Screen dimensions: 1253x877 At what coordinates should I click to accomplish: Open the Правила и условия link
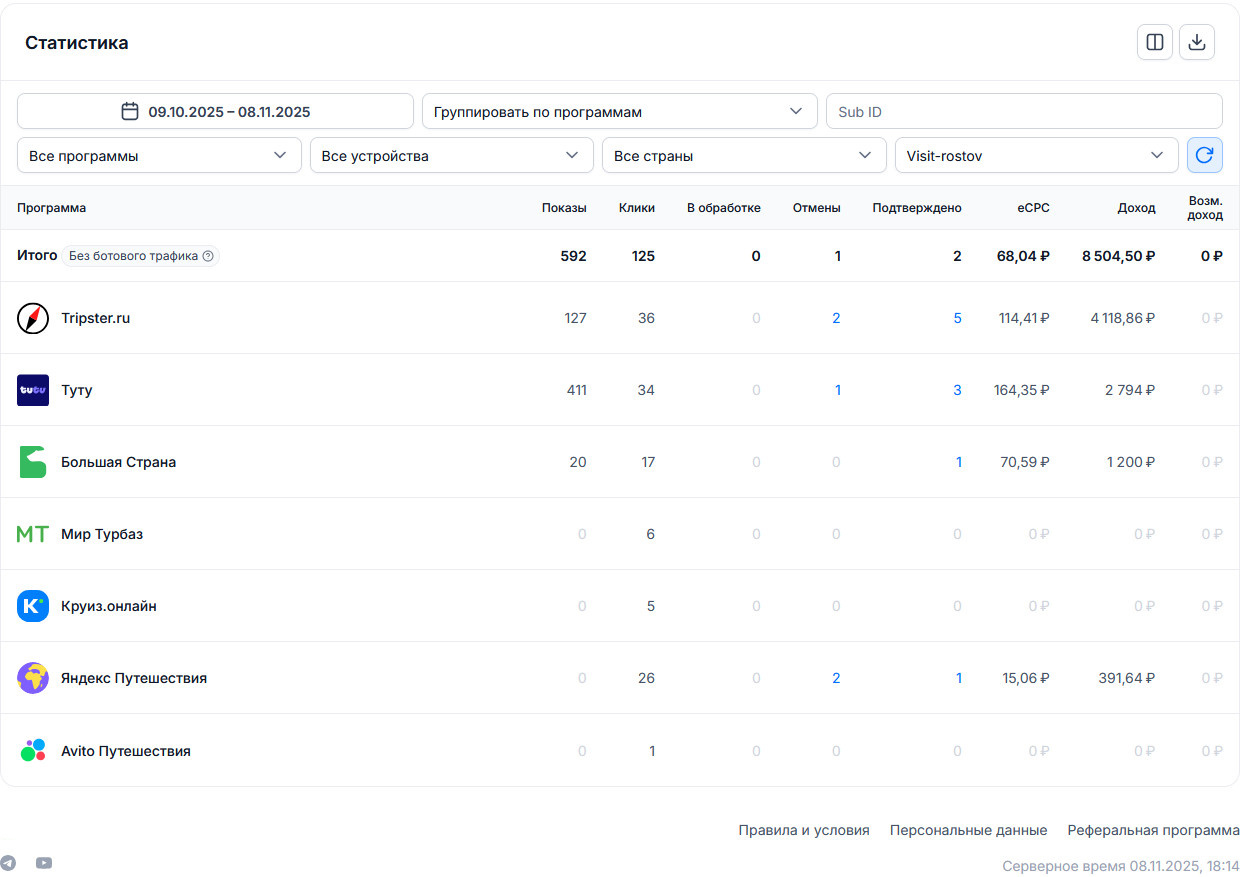point(803,830)
